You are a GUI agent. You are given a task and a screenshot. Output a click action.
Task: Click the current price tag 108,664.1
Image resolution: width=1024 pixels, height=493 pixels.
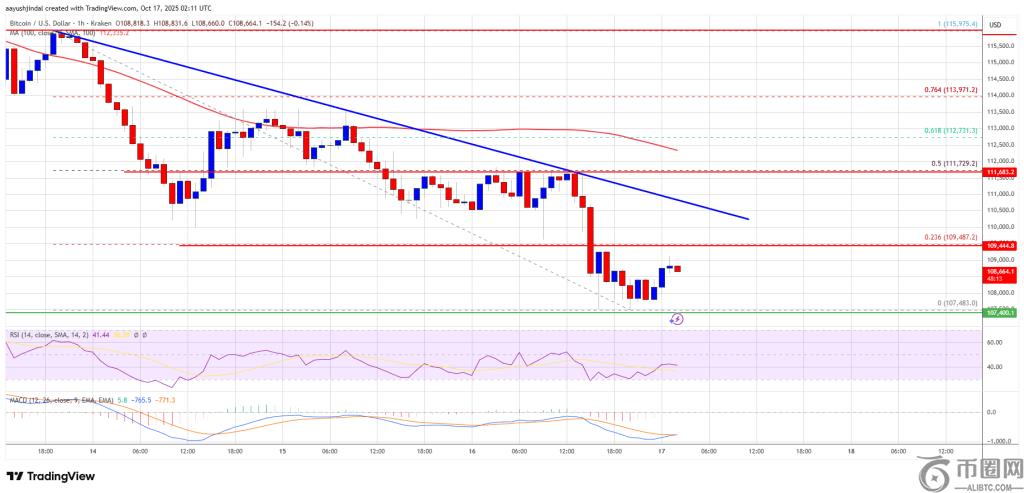1001,271
